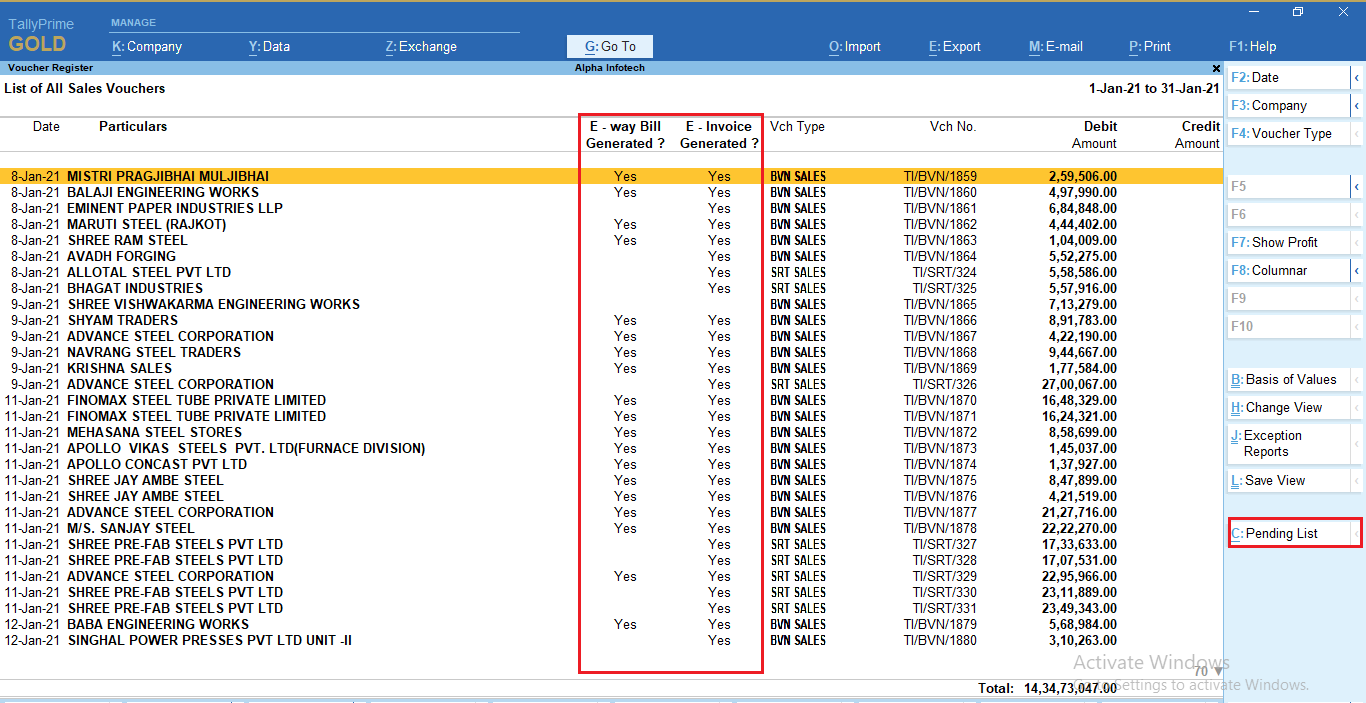Export the sales voucher register

tap(954, 46)
